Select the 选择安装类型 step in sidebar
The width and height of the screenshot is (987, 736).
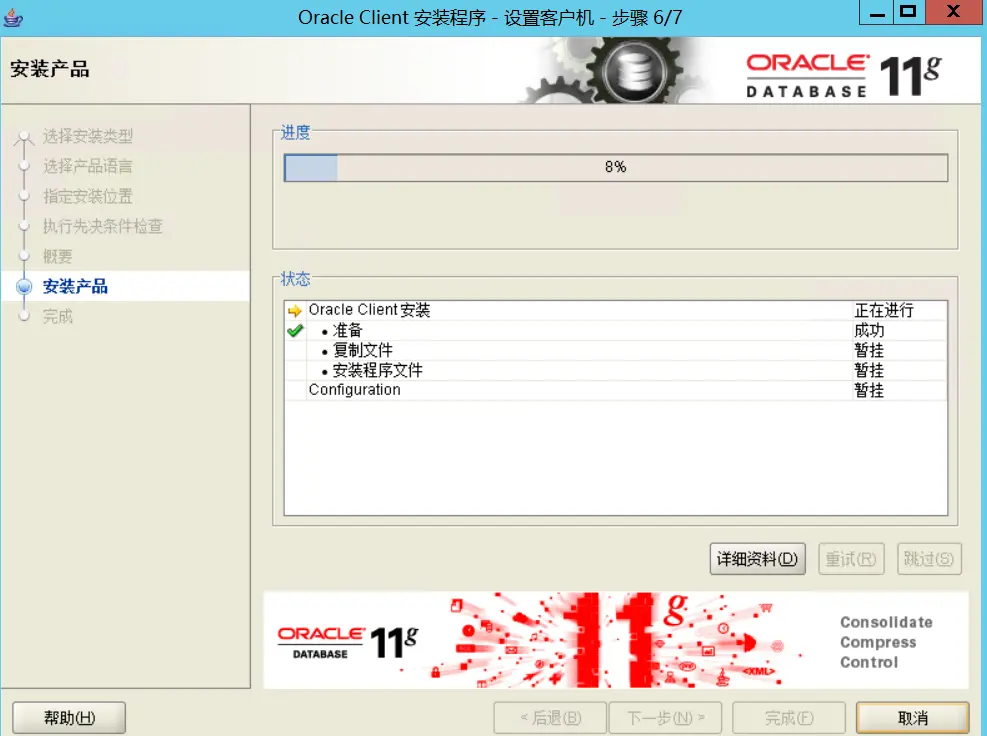88,136
